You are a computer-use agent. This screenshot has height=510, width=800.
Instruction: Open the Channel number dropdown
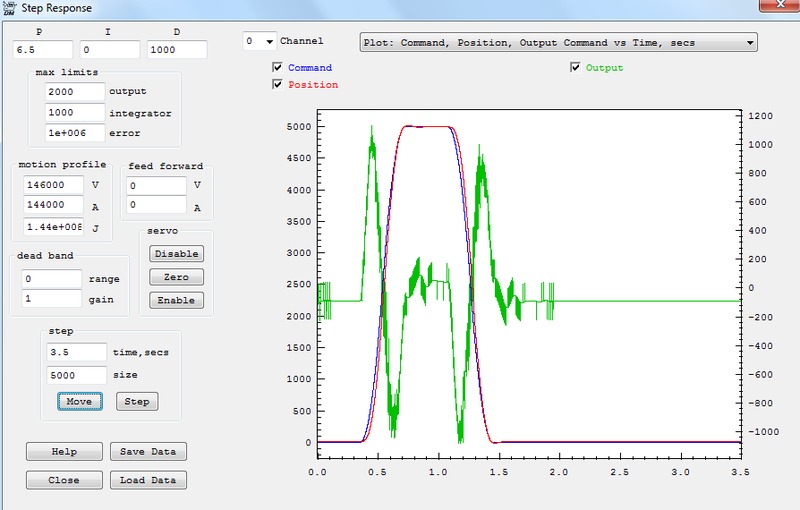tap(259, 42)
